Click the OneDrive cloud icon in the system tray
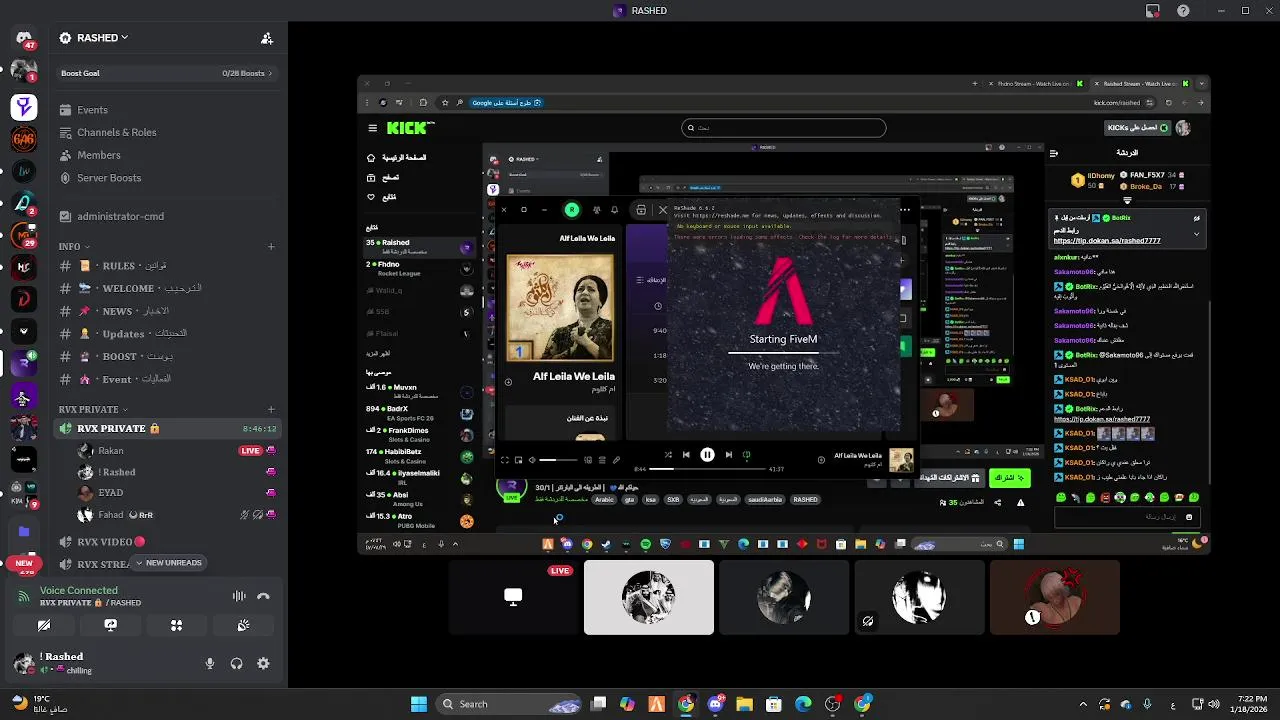The height and width of the screenshot is (720, 1280). point(1126,704)
